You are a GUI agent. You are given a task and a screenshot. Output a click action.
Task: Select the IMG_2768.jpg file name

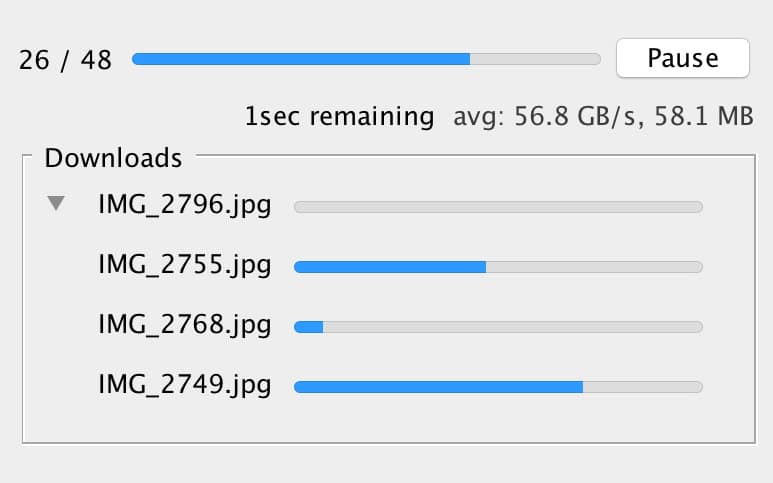[x=184, y=325]
